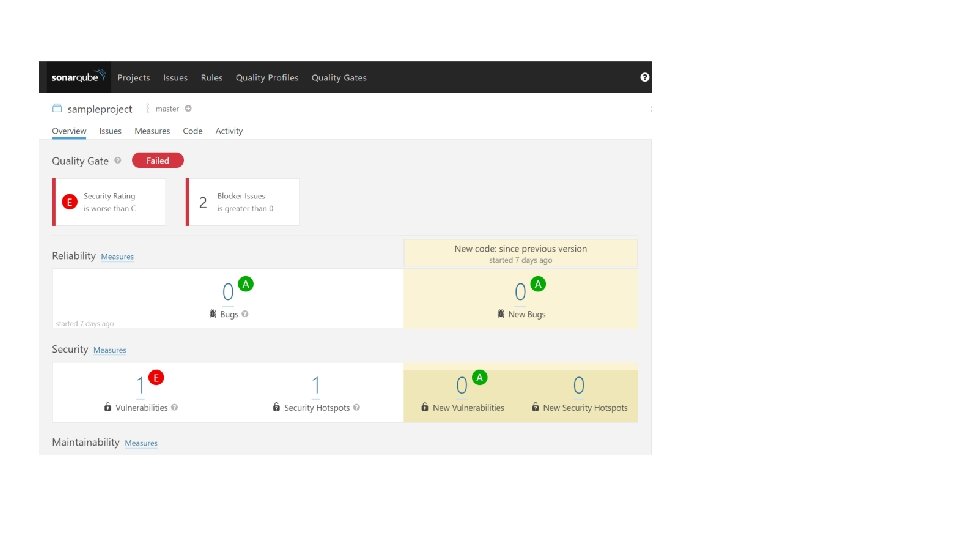Click the help icon after Bugs label
The height and width of the screenshot is (540, 960).
click(245, 314)
